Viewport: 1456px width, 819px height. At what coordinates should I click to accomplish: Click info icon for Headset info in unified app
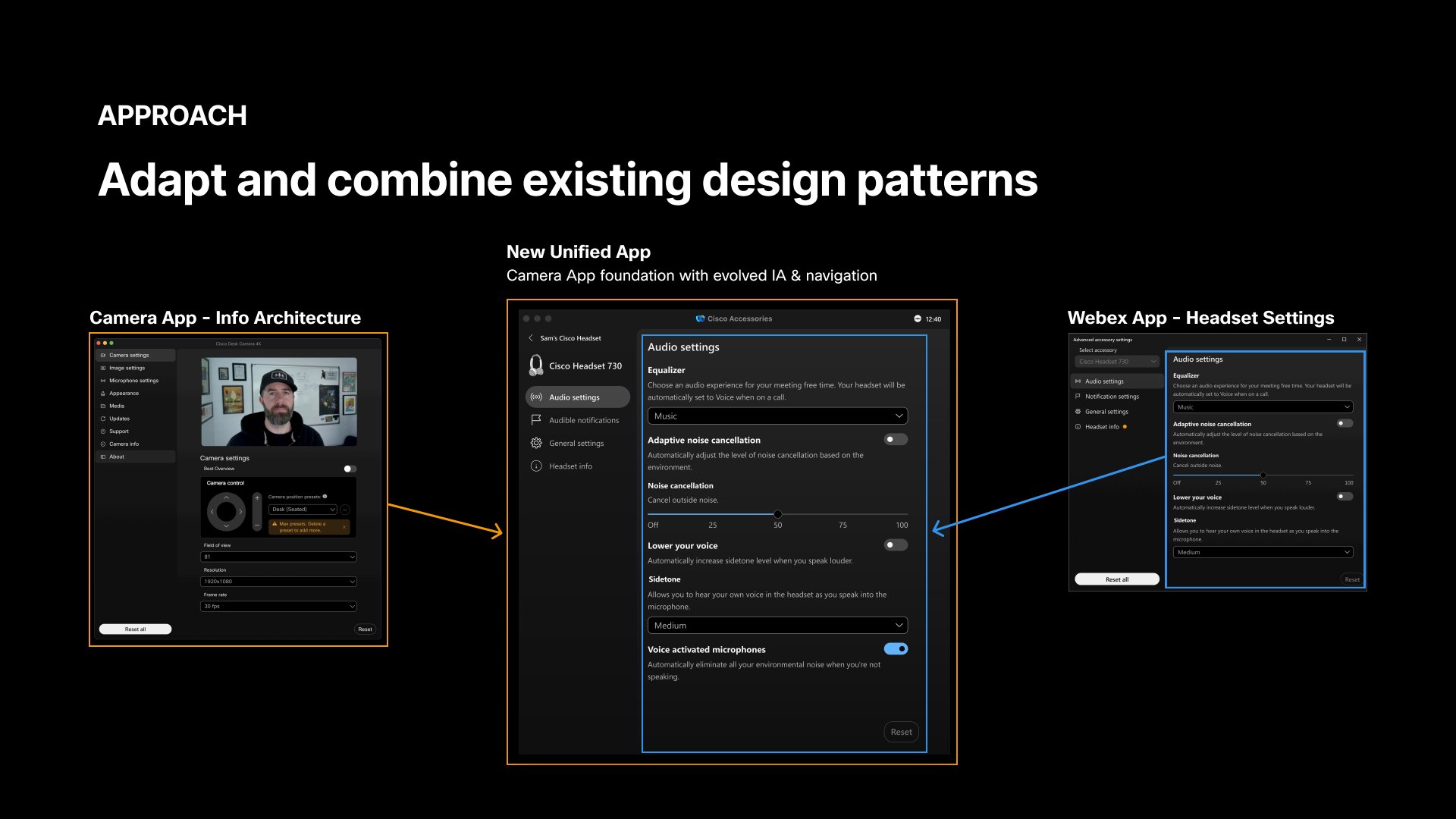tap(536, 466)
